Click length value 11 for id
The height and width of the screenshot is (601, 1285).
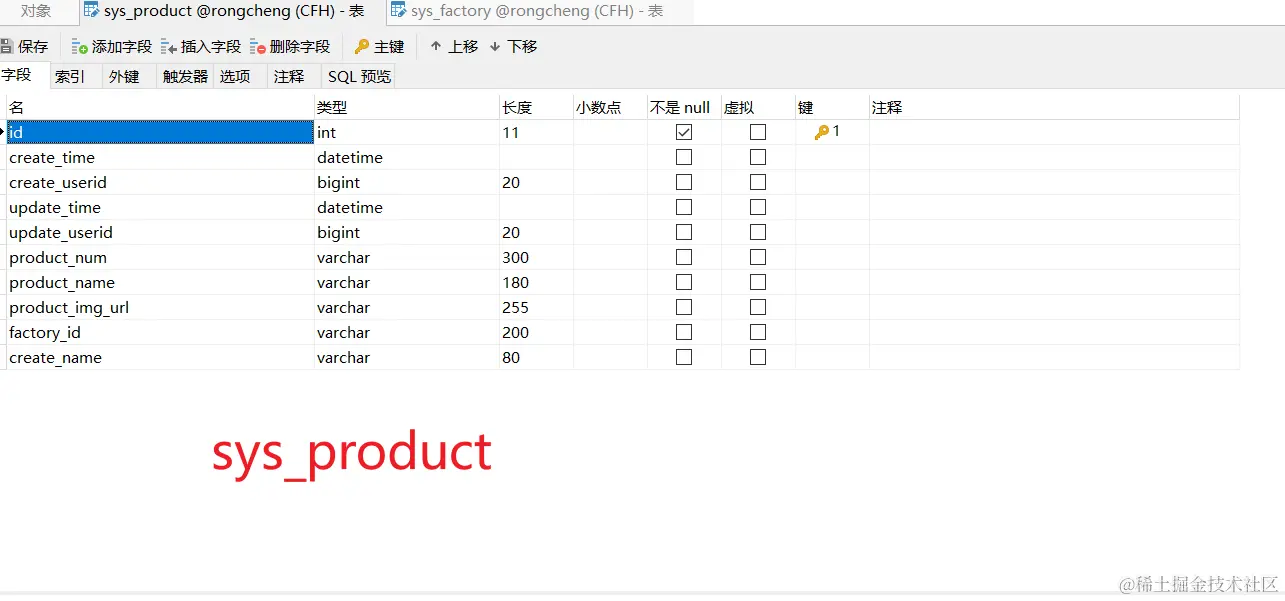pos(511,132)
